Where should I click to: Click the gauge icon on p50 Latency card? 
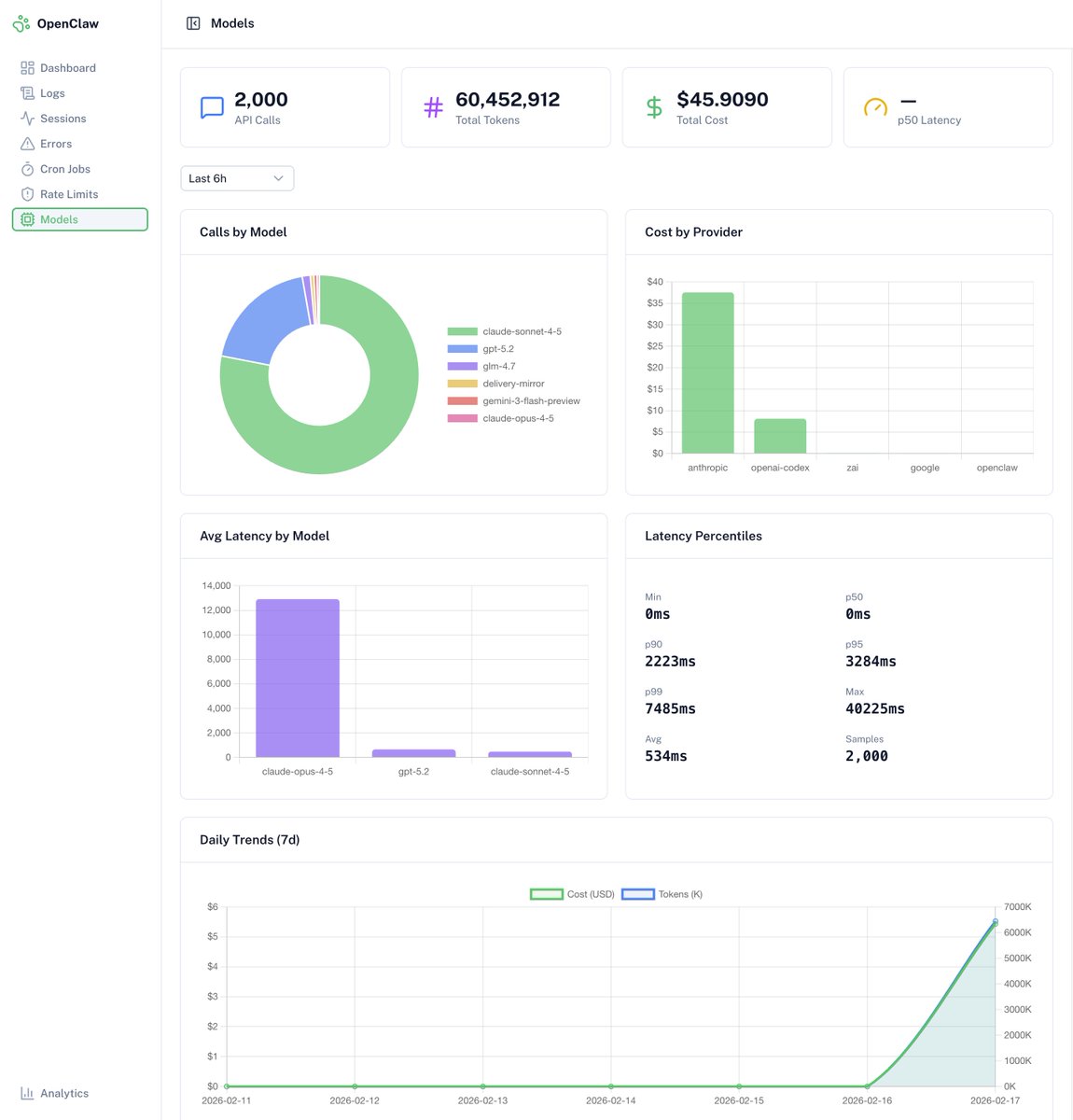click(x=875, y=106)
